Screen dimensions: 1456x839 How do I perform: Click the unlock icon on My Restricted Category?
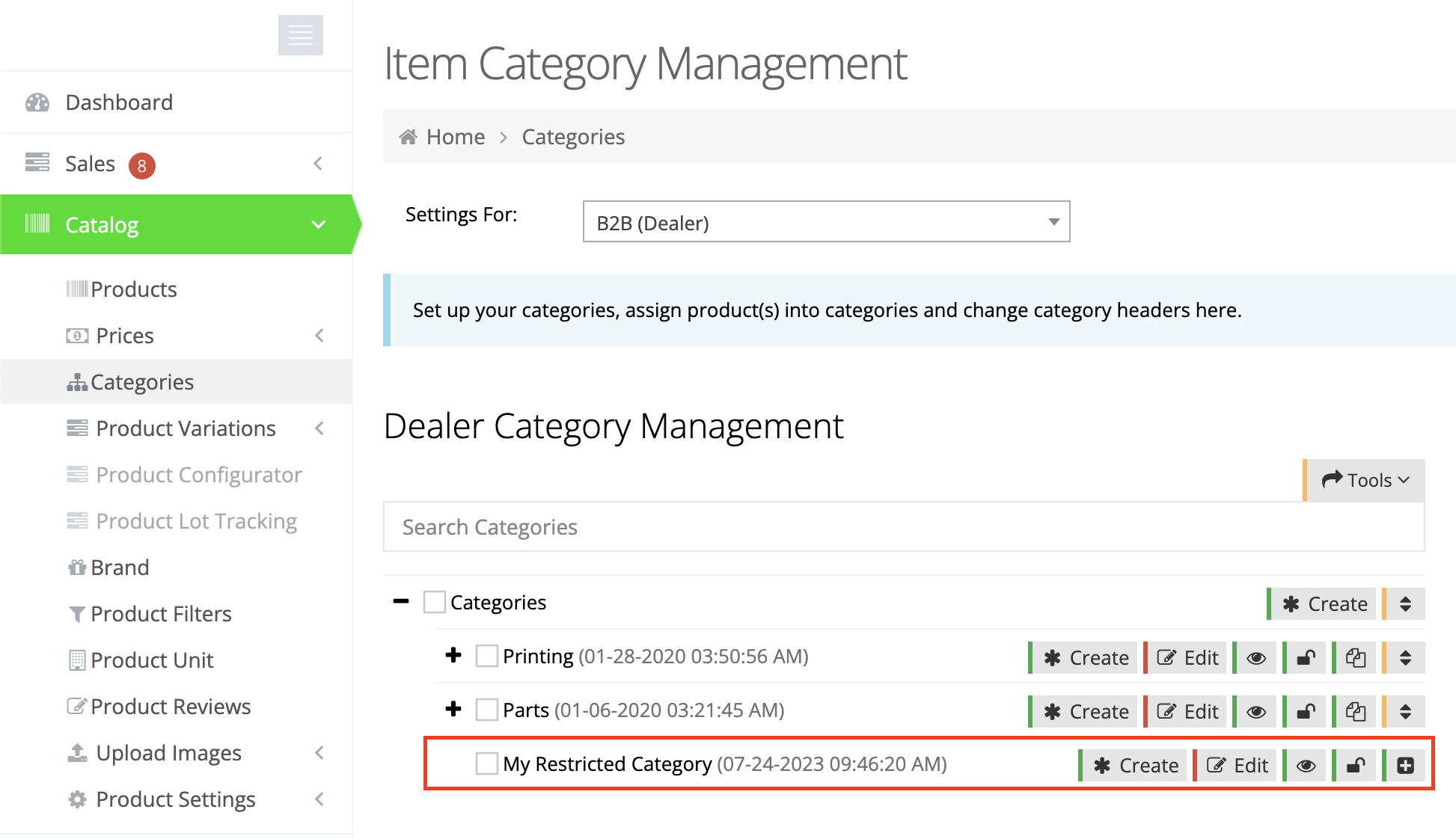[x=1355, y=766]
